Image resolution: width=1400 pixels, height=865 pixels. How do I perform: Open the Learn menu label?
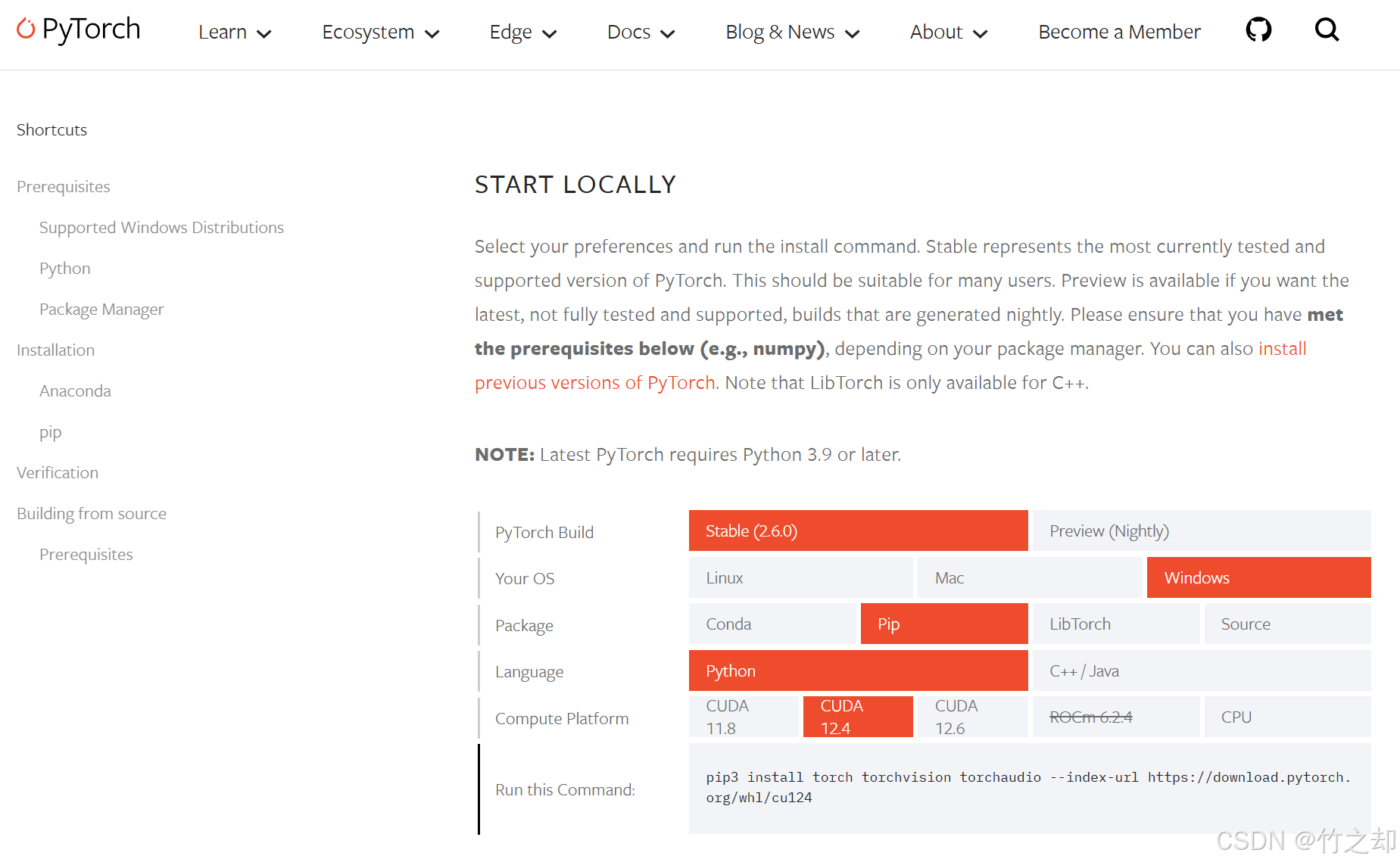[223, 32]
